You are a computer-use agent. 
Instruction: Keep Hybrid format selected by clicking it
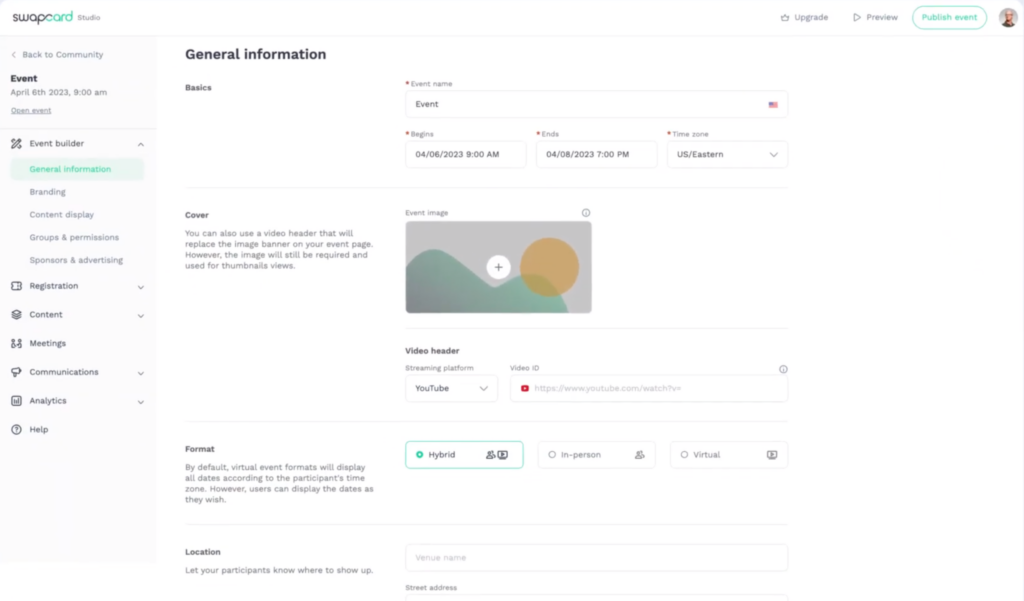click(x=464, y=454)
